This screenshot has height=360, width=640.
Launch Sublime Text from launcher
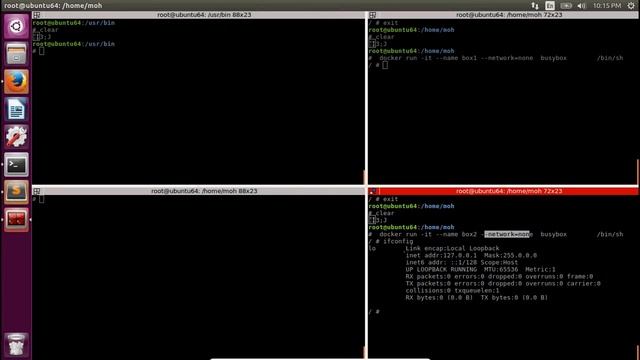16,192
